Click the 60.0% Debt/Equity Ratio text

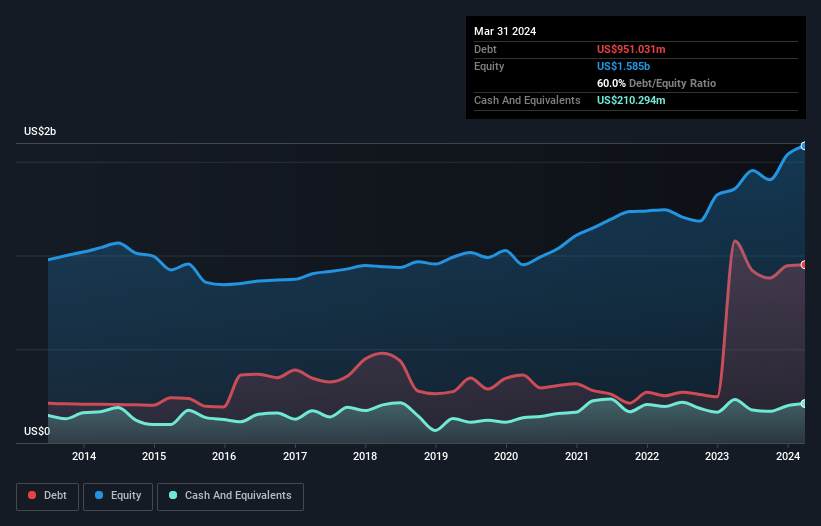(656, 83)
